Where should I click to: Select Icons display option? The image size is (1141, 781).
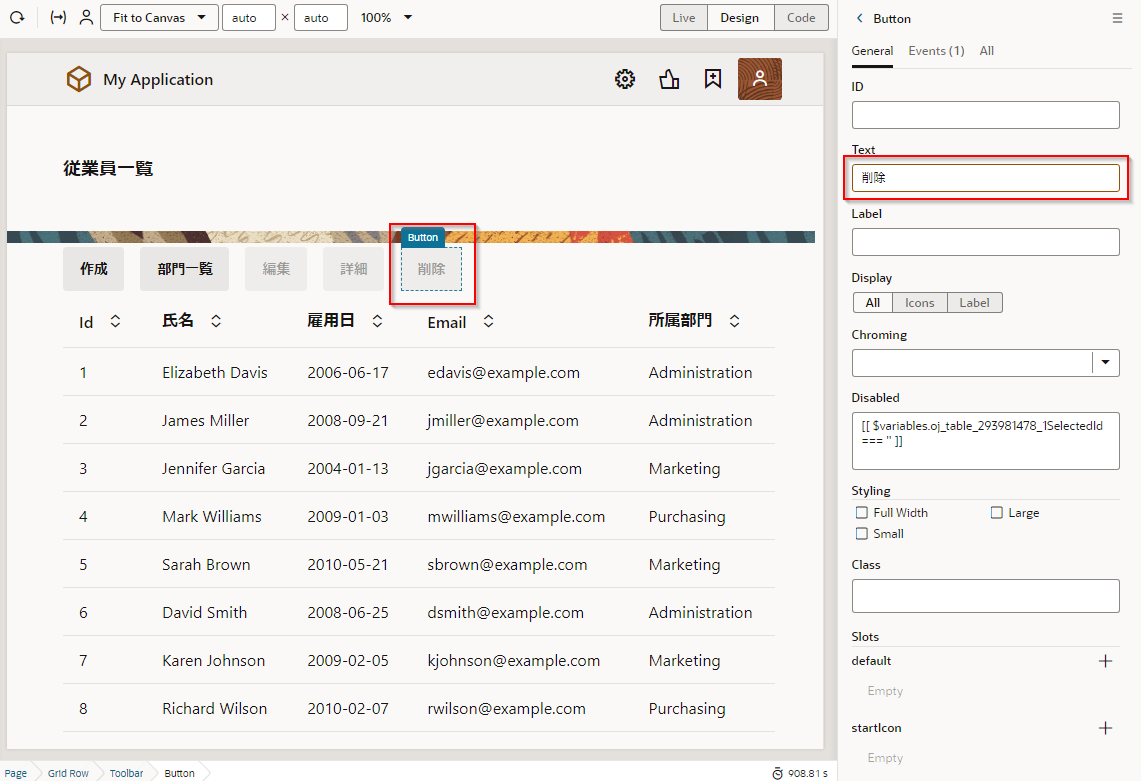click(919, 303)
